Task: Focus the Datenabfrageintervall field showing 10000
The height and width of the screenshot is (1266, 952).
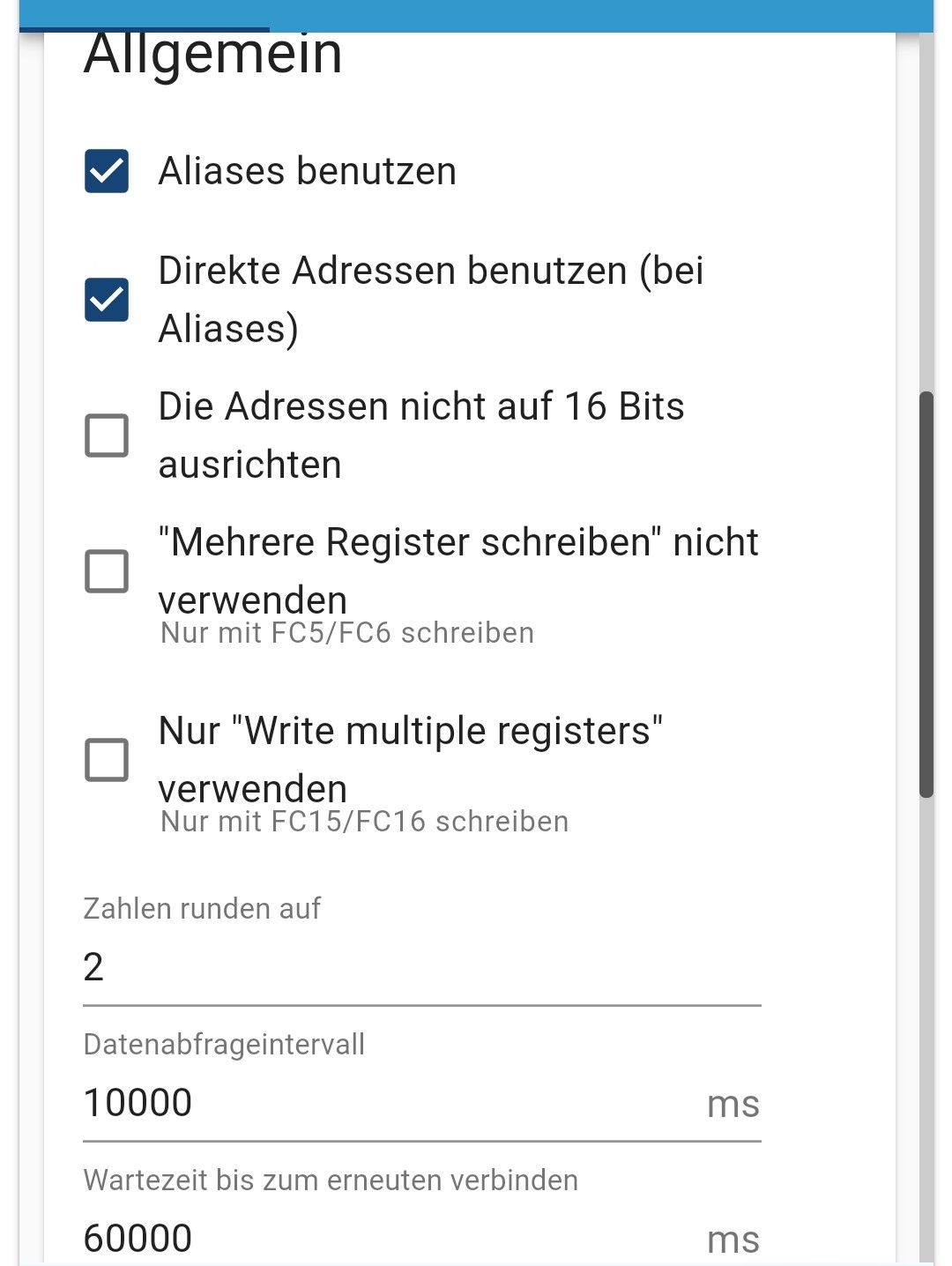Action: click(x=388, y=1103)
